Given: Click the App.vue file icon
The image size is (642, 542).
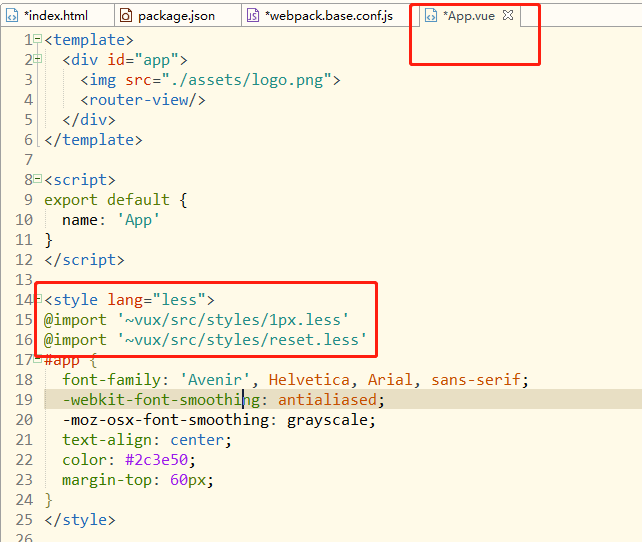Looking at the screenshot, I should 431,16.
